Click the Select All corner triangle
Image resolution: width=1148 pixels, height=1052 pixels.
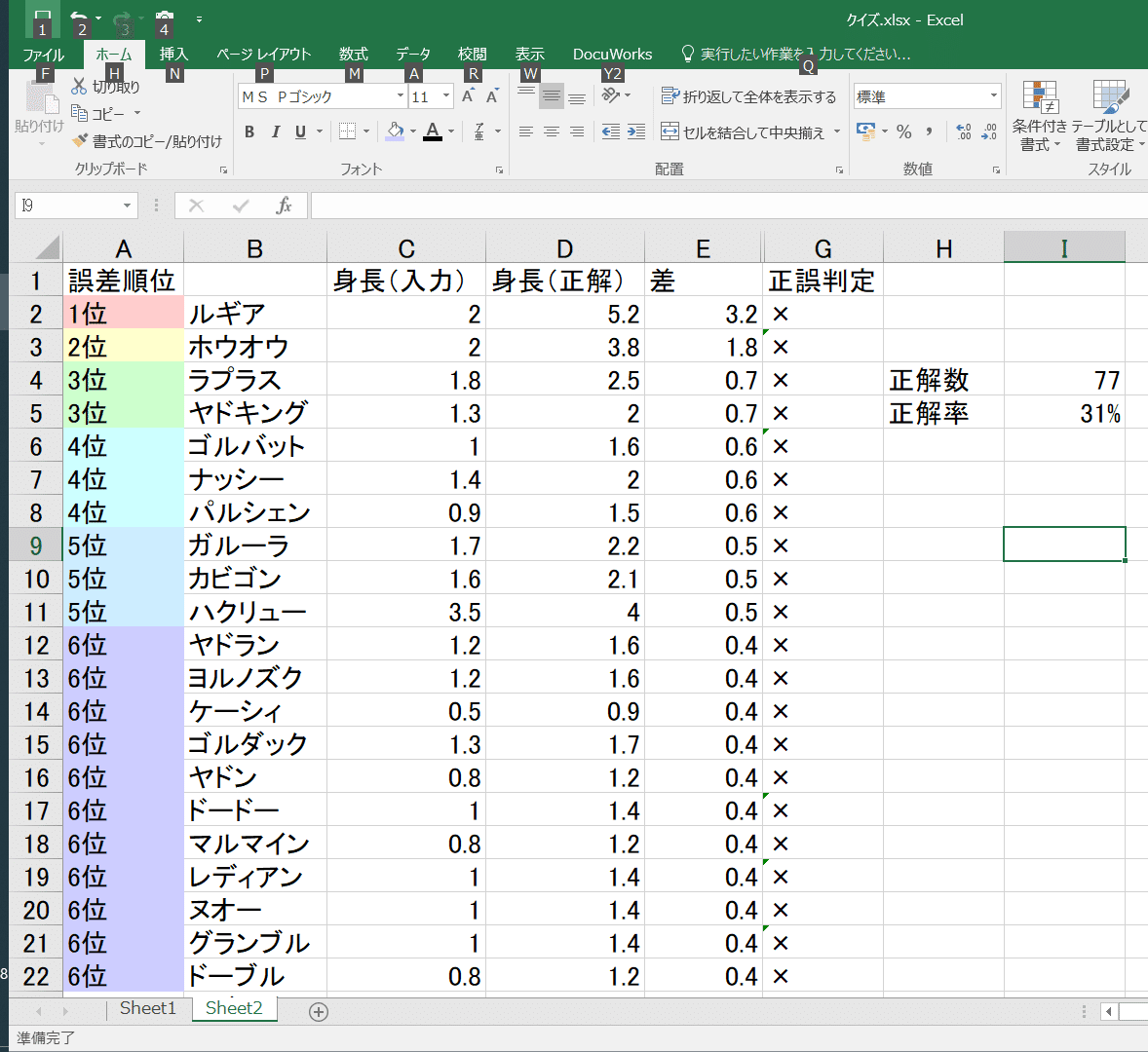click(48, 248)
